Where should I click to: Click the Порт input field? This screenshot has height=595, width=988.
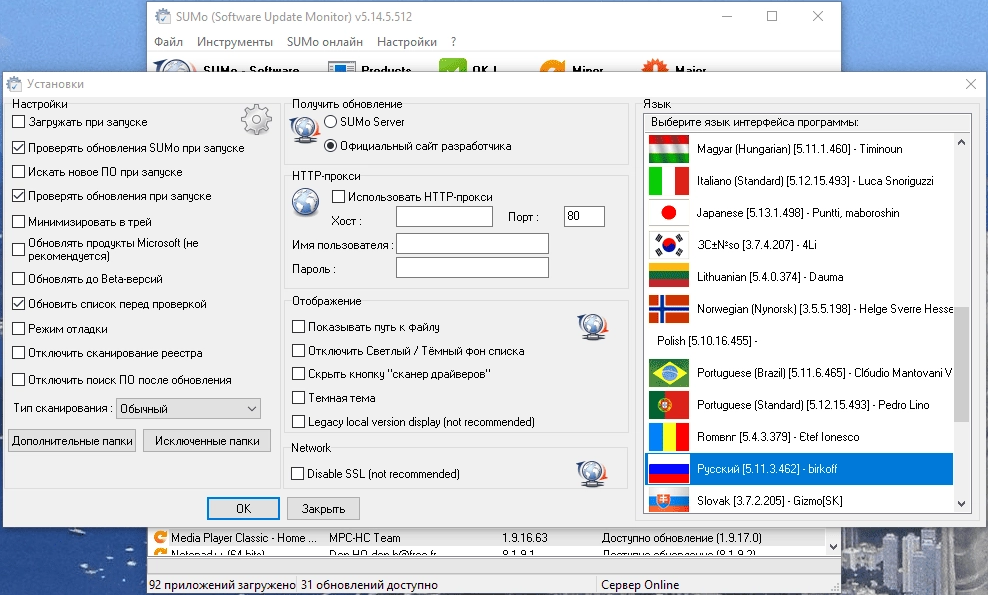[584, 216]
